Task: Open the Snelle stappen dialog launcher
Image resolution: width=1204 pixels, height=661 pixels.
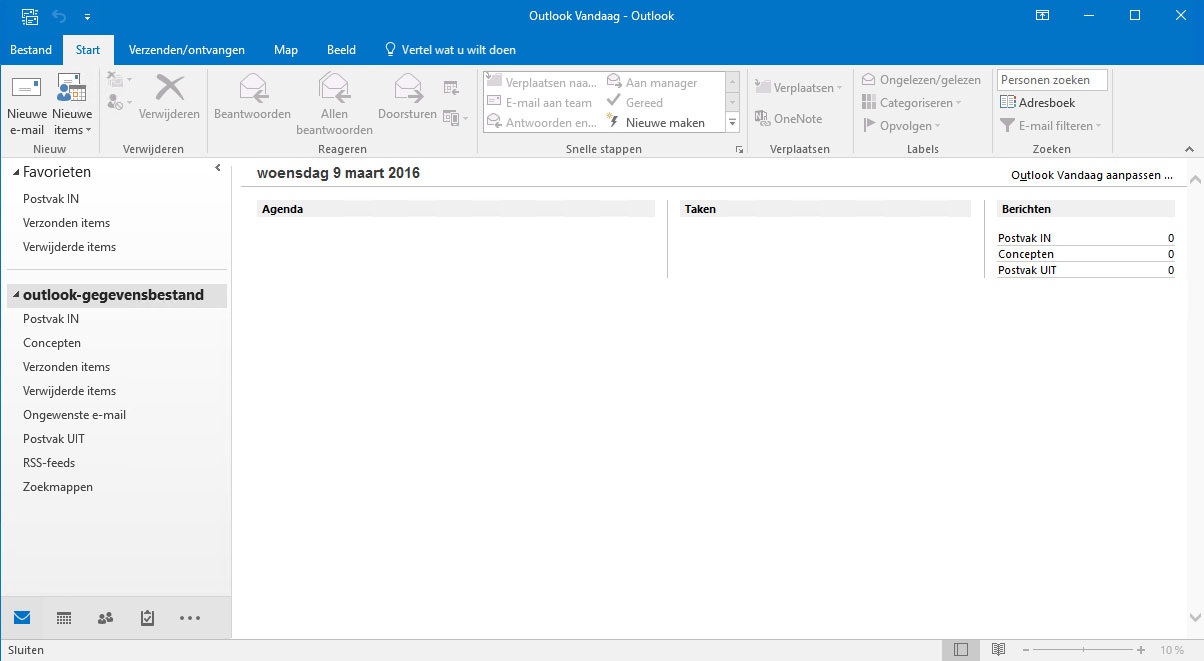Action: [x=739, y=150]
